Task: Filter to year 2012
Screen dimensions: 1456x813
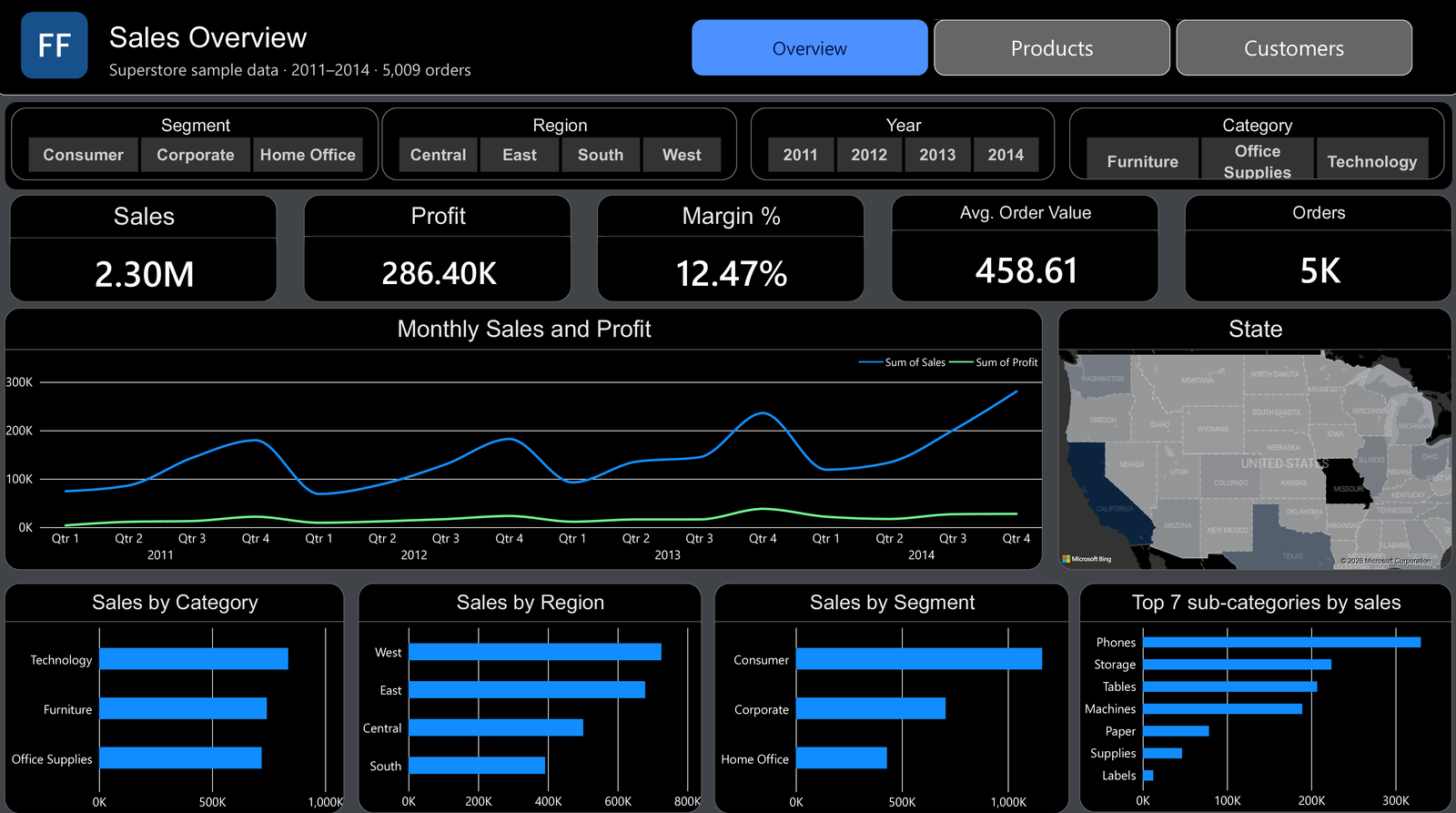Action: coord(869,155)
